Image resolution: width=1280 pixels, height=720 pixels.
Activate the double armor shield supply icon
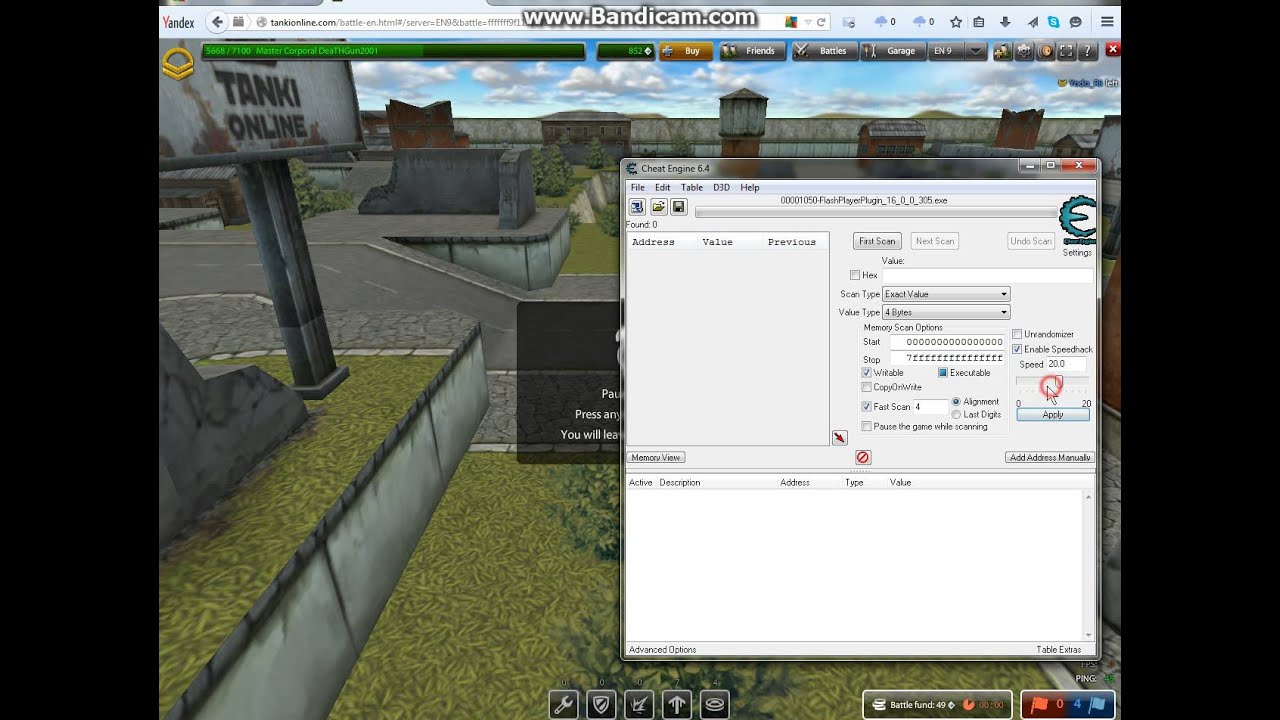[x=601, y=704]
